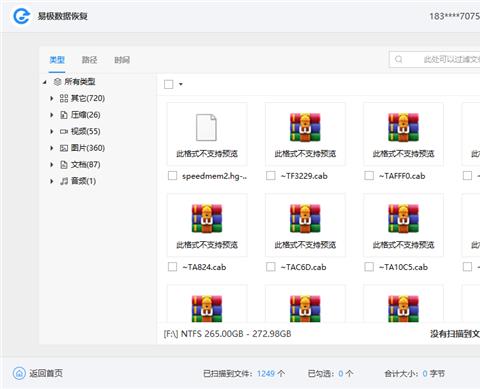Click the account number 183****7075
Viewport: 480px width, 389px height.
[x=454, y=16]
